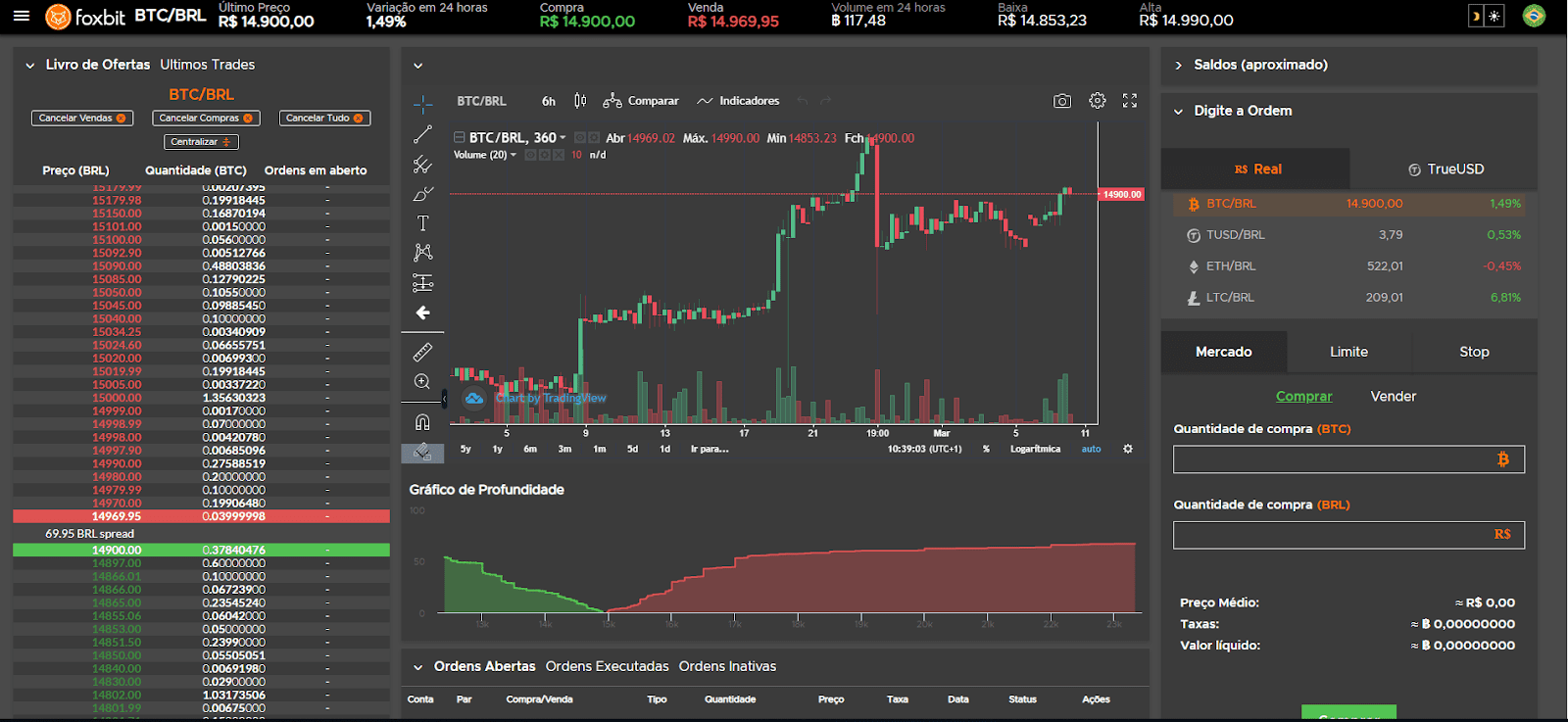Select the ruler measure tool

(422, 352)
